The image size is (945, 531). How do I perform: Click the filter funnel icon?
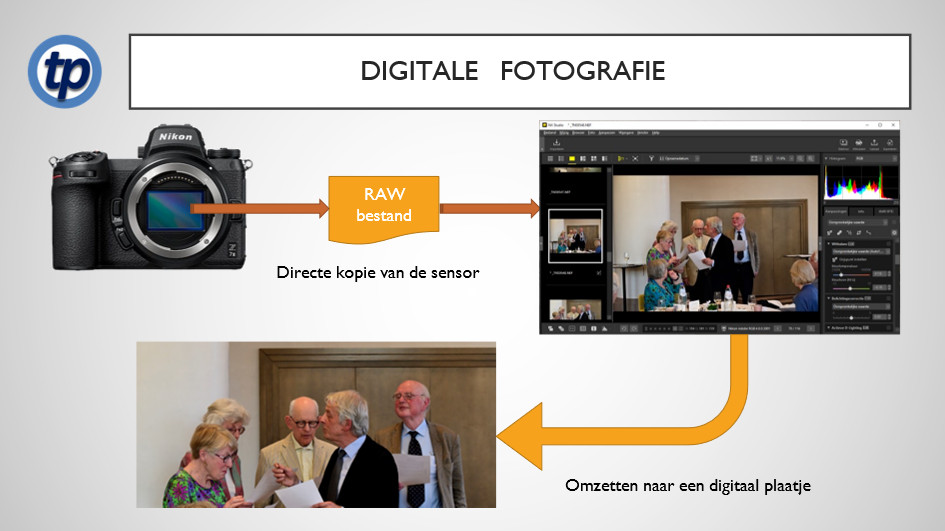point(651,159)
